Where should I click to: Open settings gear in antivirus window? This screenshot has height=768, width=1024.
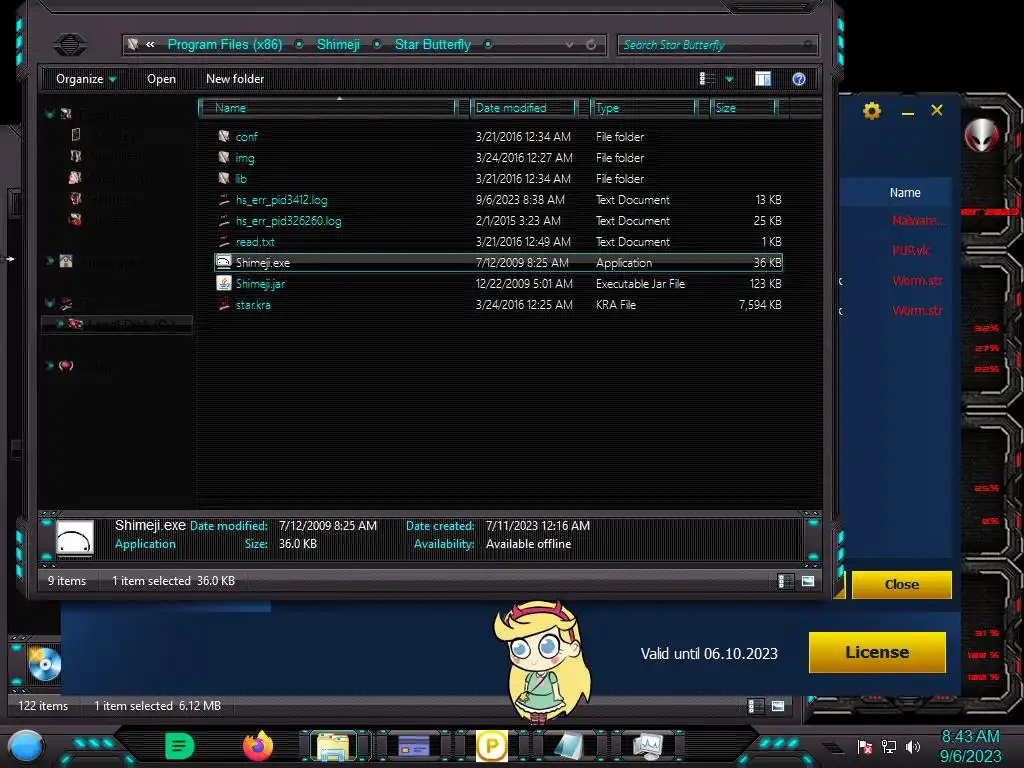(872, 111)
